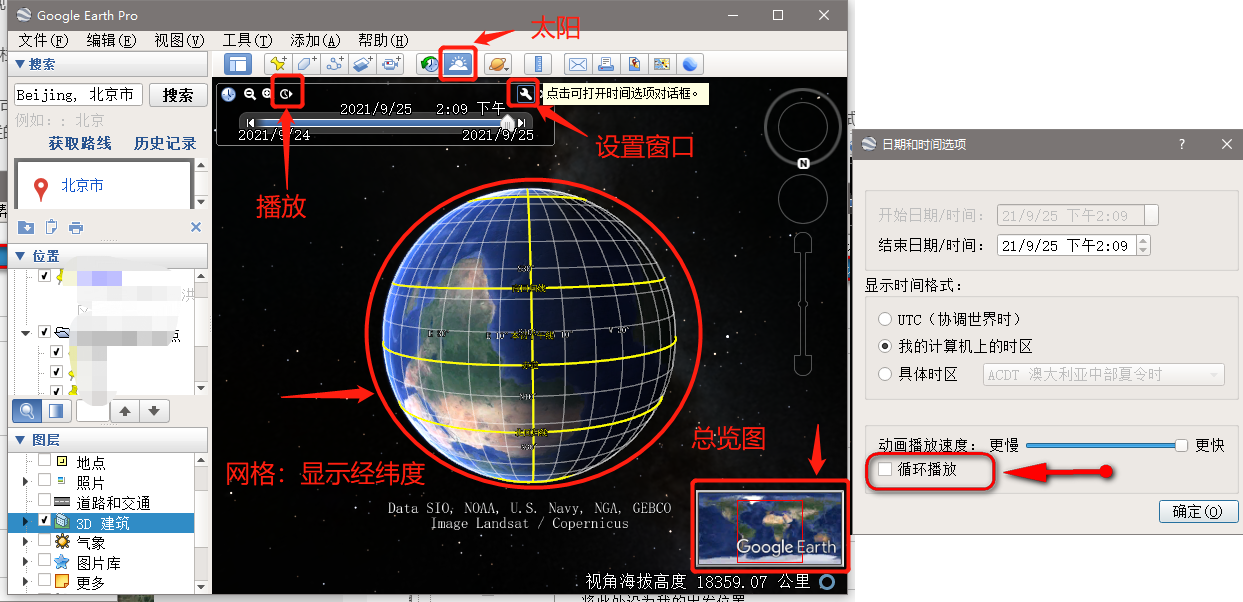Move the selected place up with the arrow button
The height and width of the screenshot is (602, 1243).
point(125,410)
